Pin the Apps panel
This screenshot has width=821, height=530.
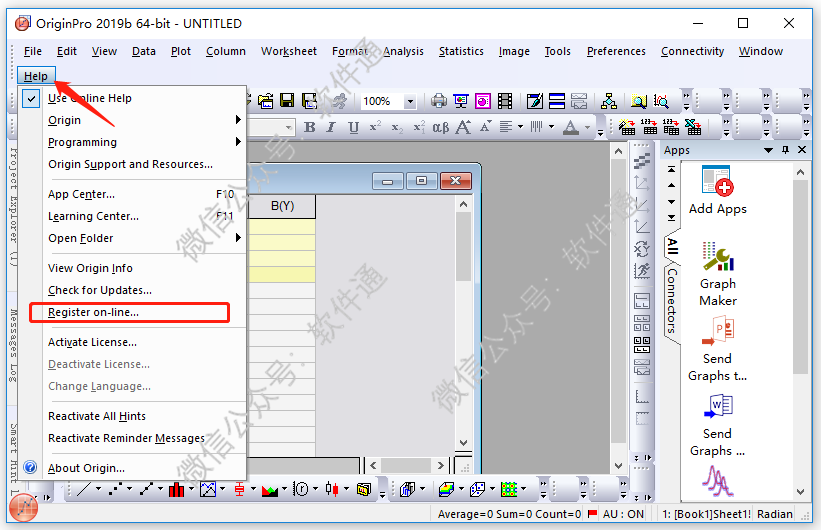[x=785, y=150]
